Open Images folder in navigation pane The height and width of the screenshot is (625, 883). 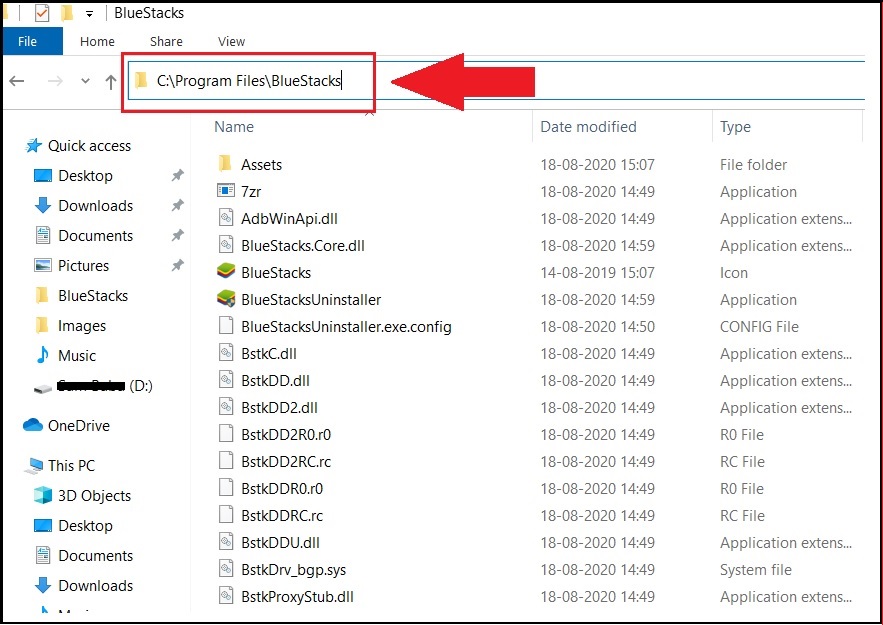click(82, 325)
